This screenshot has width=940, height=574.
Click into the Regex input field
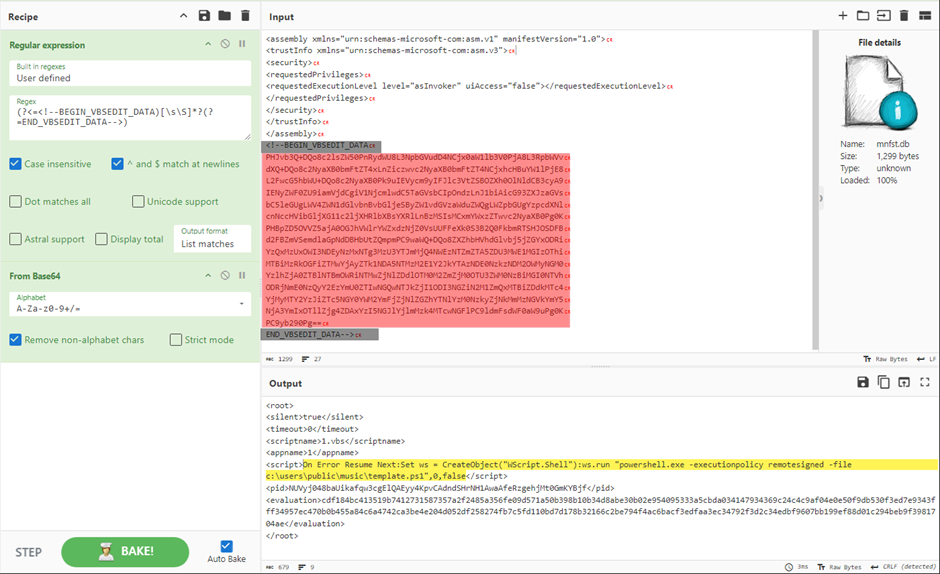[130, 118]
